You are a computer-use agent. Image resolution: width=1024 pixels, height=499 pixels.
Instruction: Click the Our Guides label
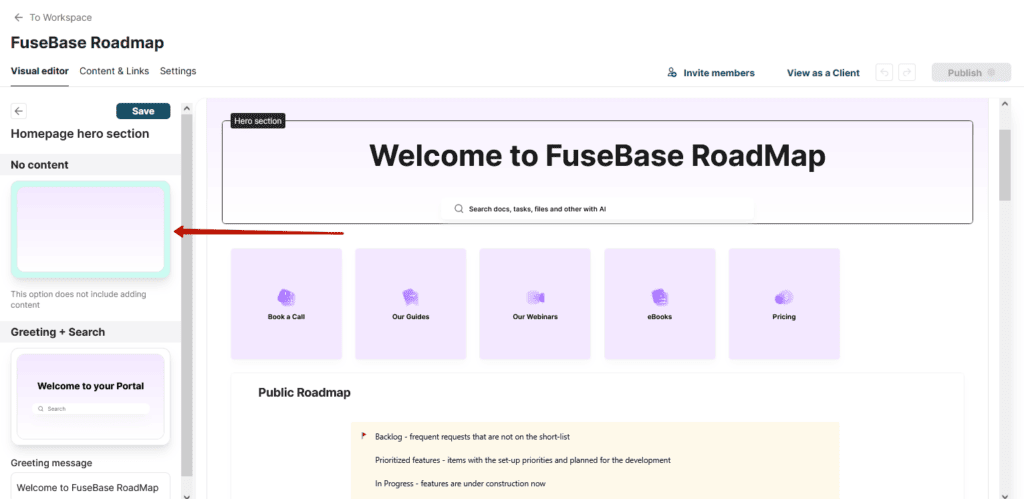[x=410, y=317]
